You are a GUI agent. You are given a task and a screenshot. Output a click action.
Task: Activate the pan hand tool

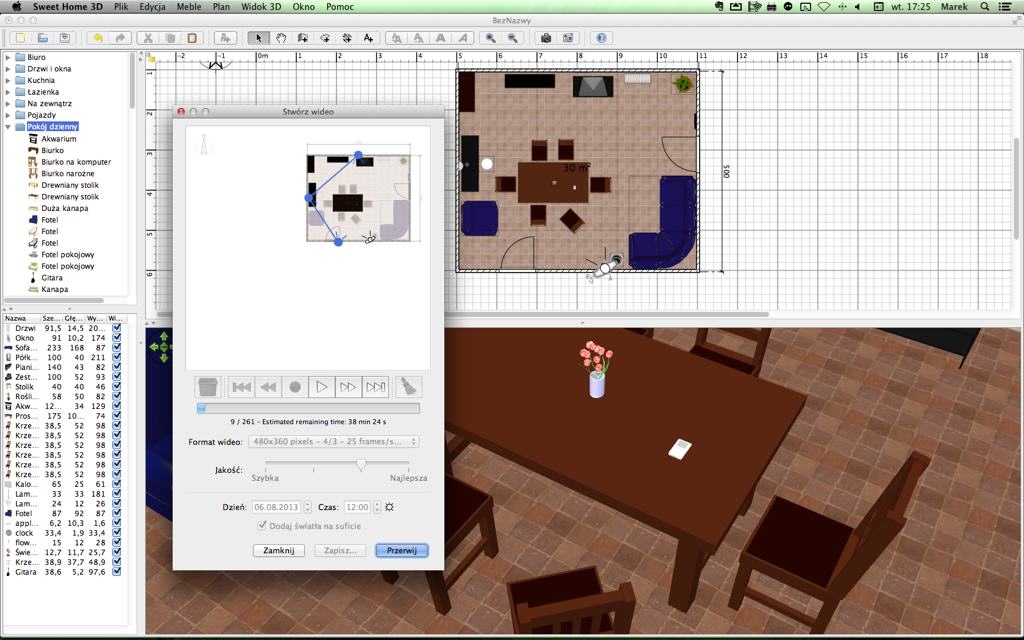pyautogui.click(x=281, y=38)
